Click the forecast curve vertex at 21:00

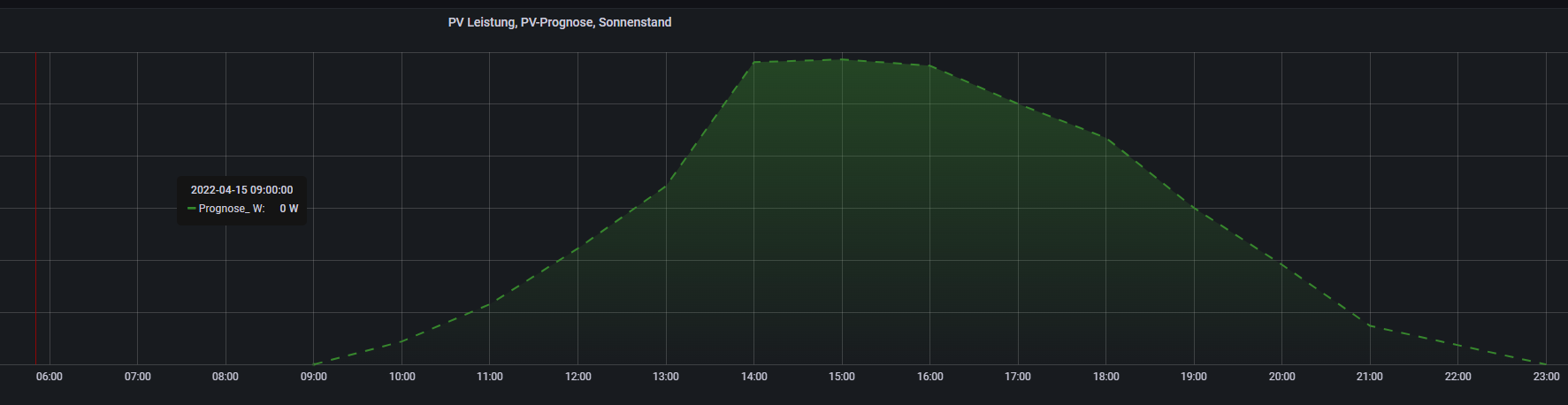1369,326
